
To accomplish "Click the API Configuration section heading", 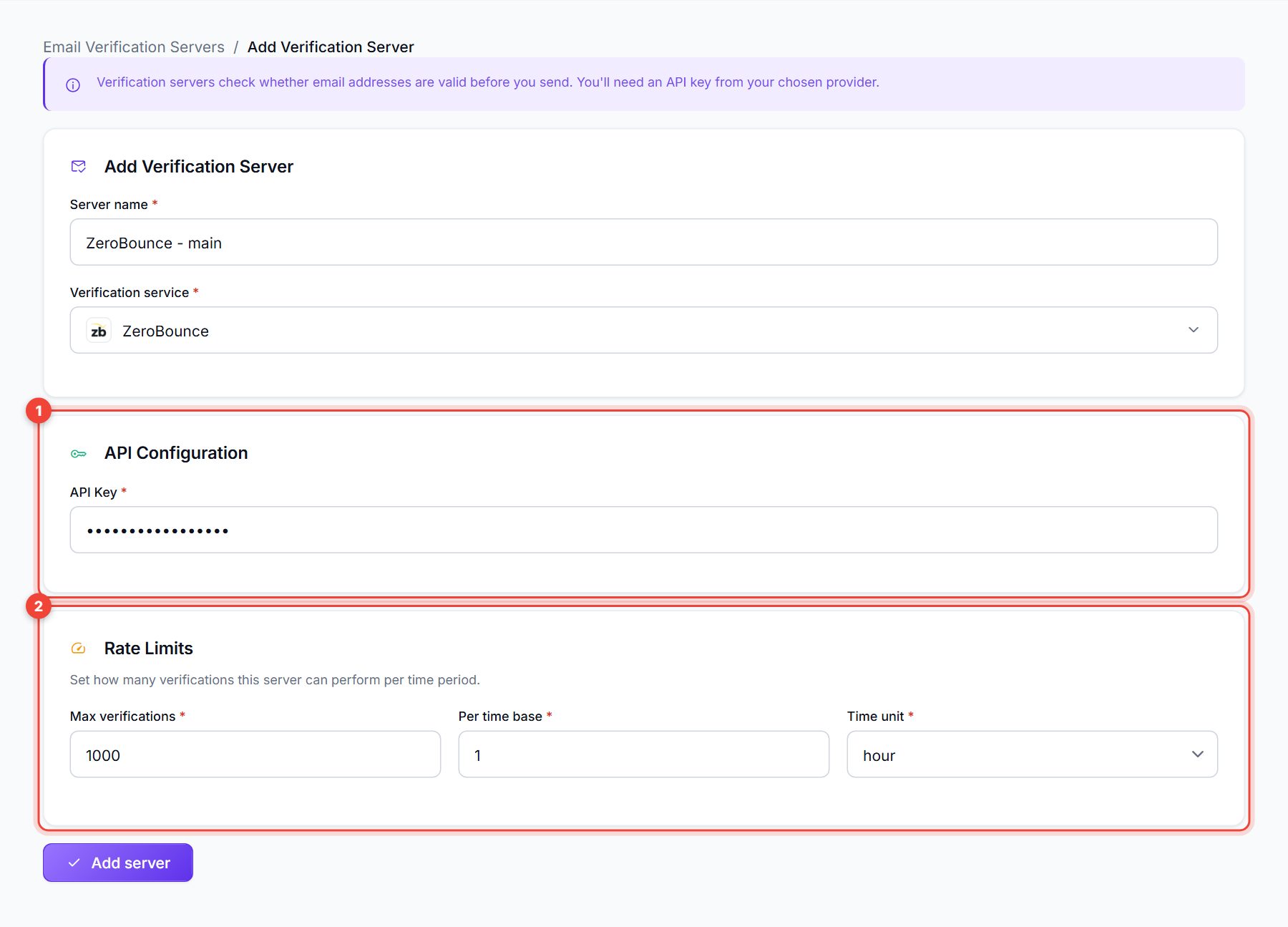I will (x=176, y=453).
